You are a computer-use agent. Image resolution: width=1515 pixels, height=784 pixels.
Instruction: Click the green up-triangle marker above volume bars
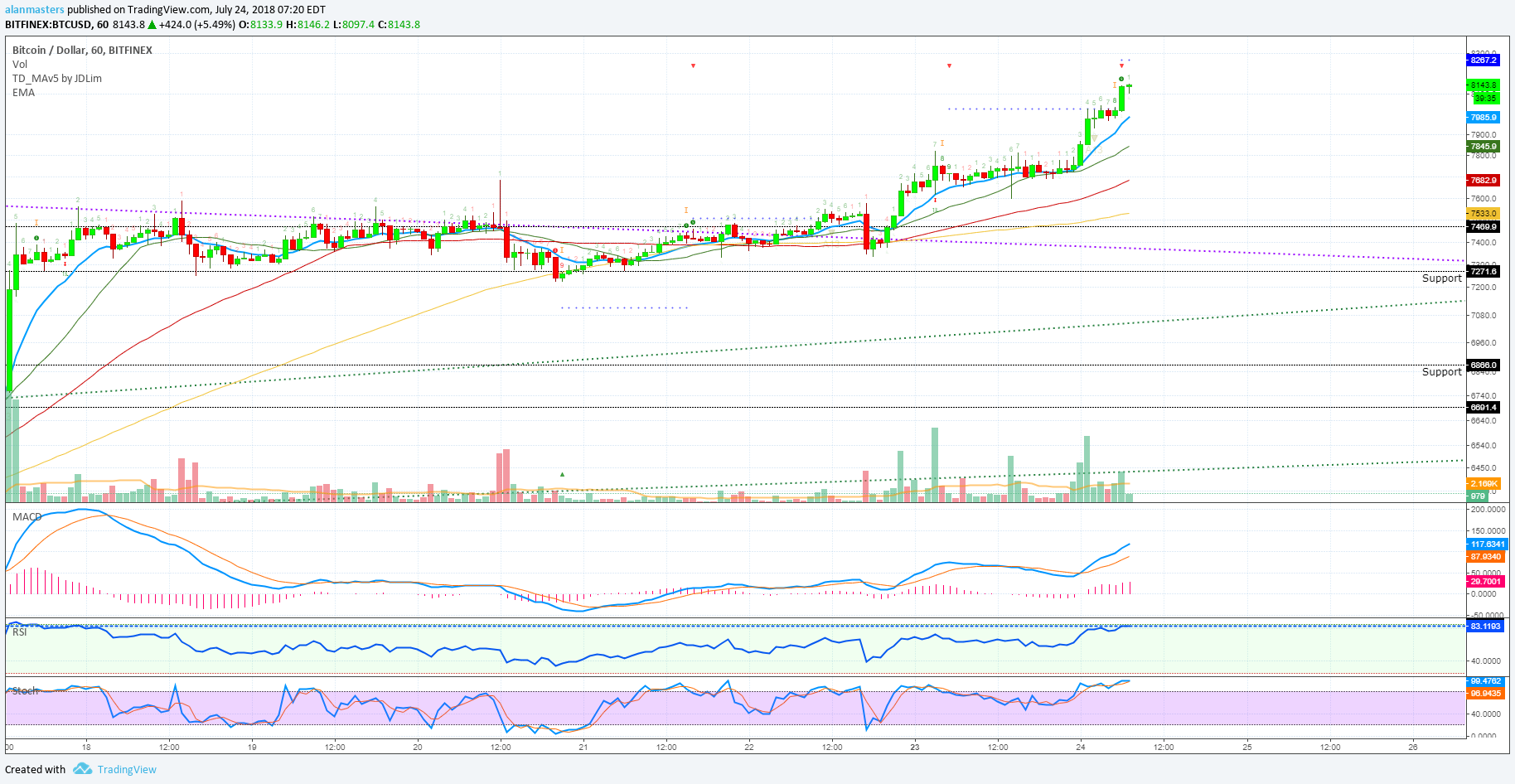point(562,474)
